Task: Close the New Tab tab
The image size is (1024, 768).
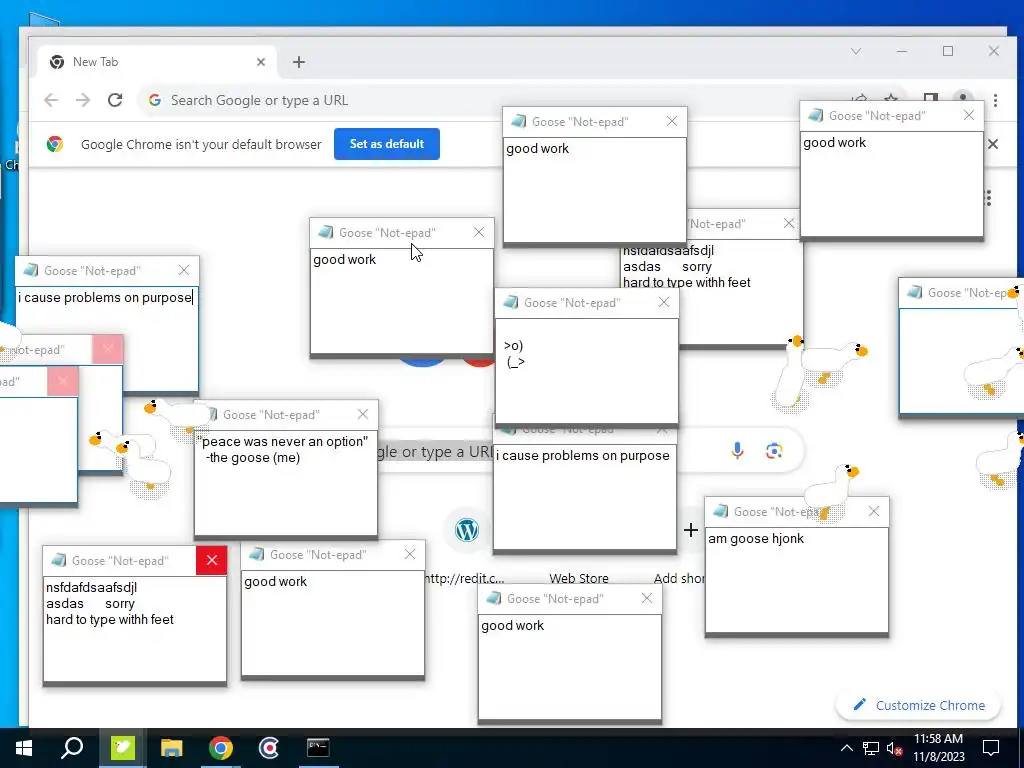Action: (261, 62)
